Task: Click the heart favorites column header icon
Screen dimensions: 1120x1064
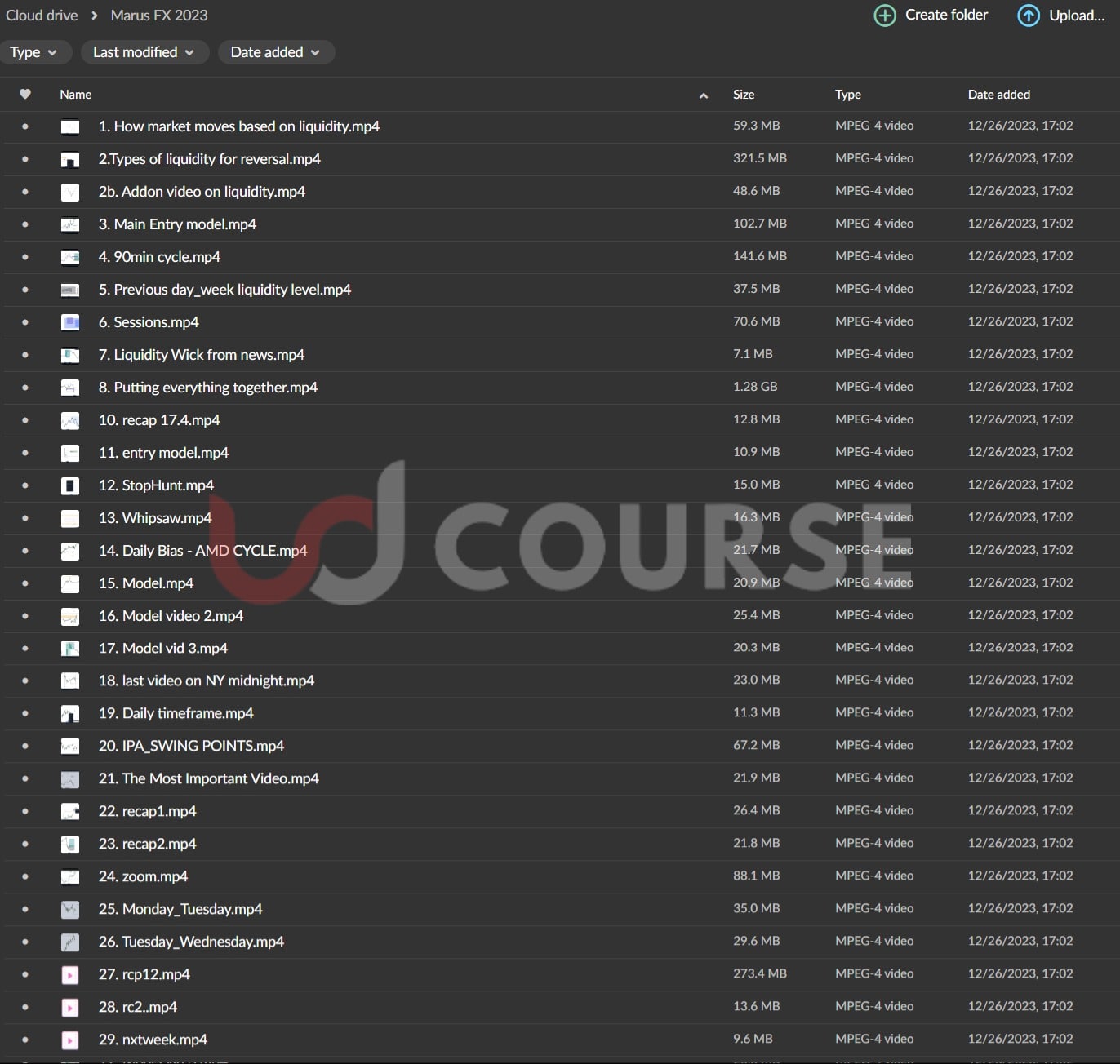Action: (25, 95)
